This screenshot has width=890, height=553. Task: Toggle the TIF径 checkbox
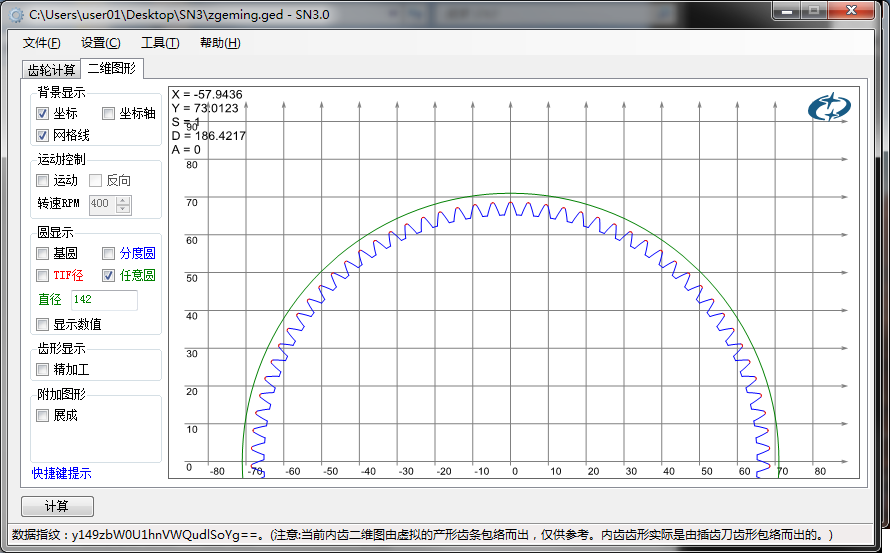pos(43,275)
